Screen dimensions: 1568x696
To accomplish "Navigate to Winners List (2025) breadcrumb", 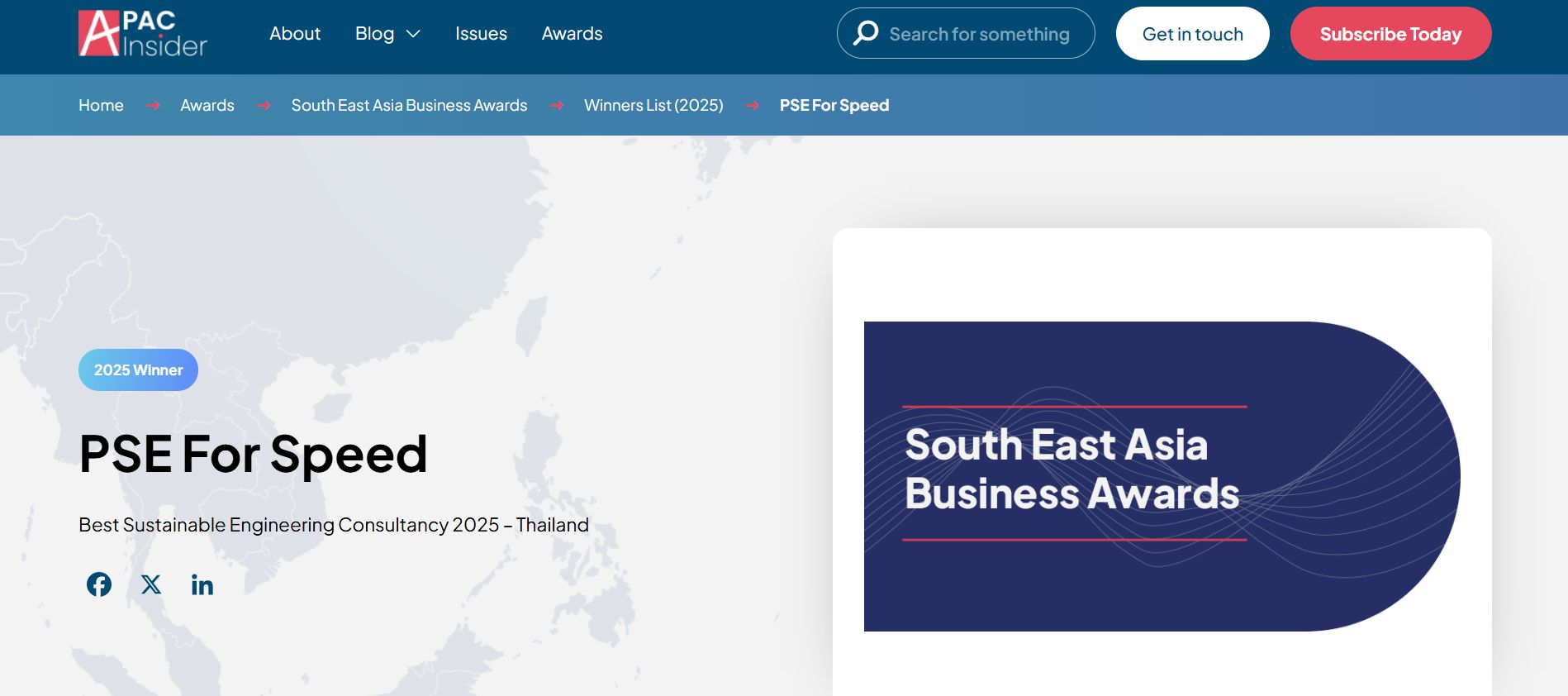I will tap(653, 105).
